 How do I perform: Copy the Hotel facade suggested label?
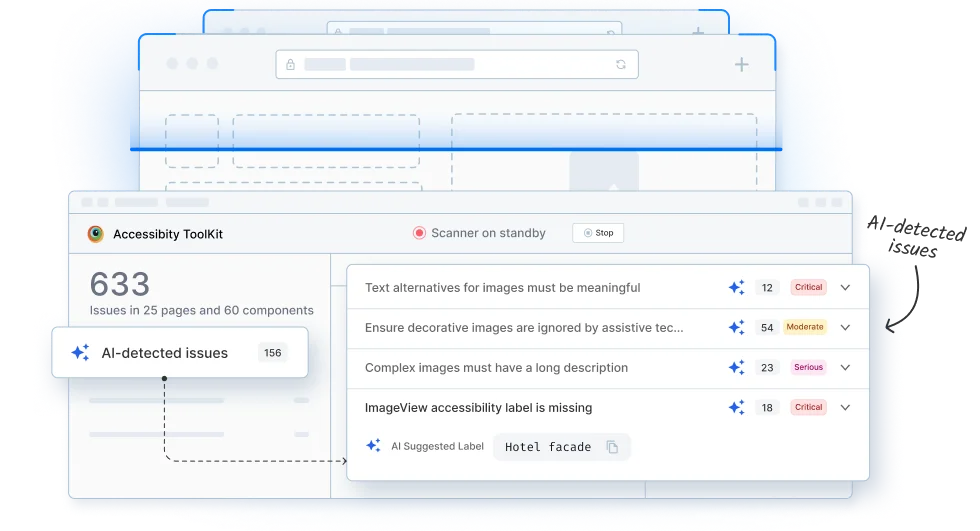(x=612, y=447)
